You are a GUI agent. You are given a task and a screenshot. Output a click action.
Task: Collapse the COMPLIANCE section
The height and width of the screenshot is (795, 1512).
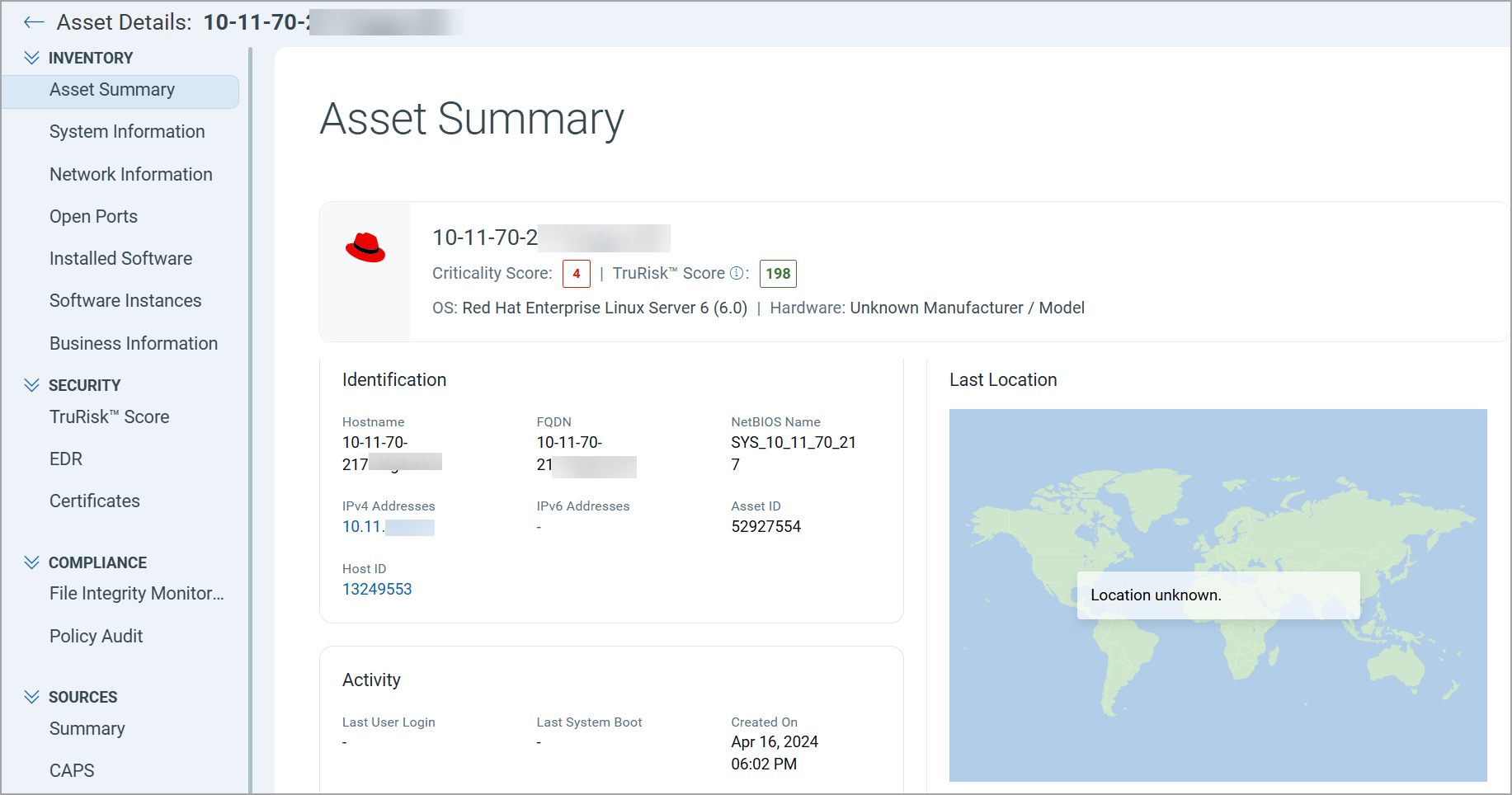tap(31, 562)
